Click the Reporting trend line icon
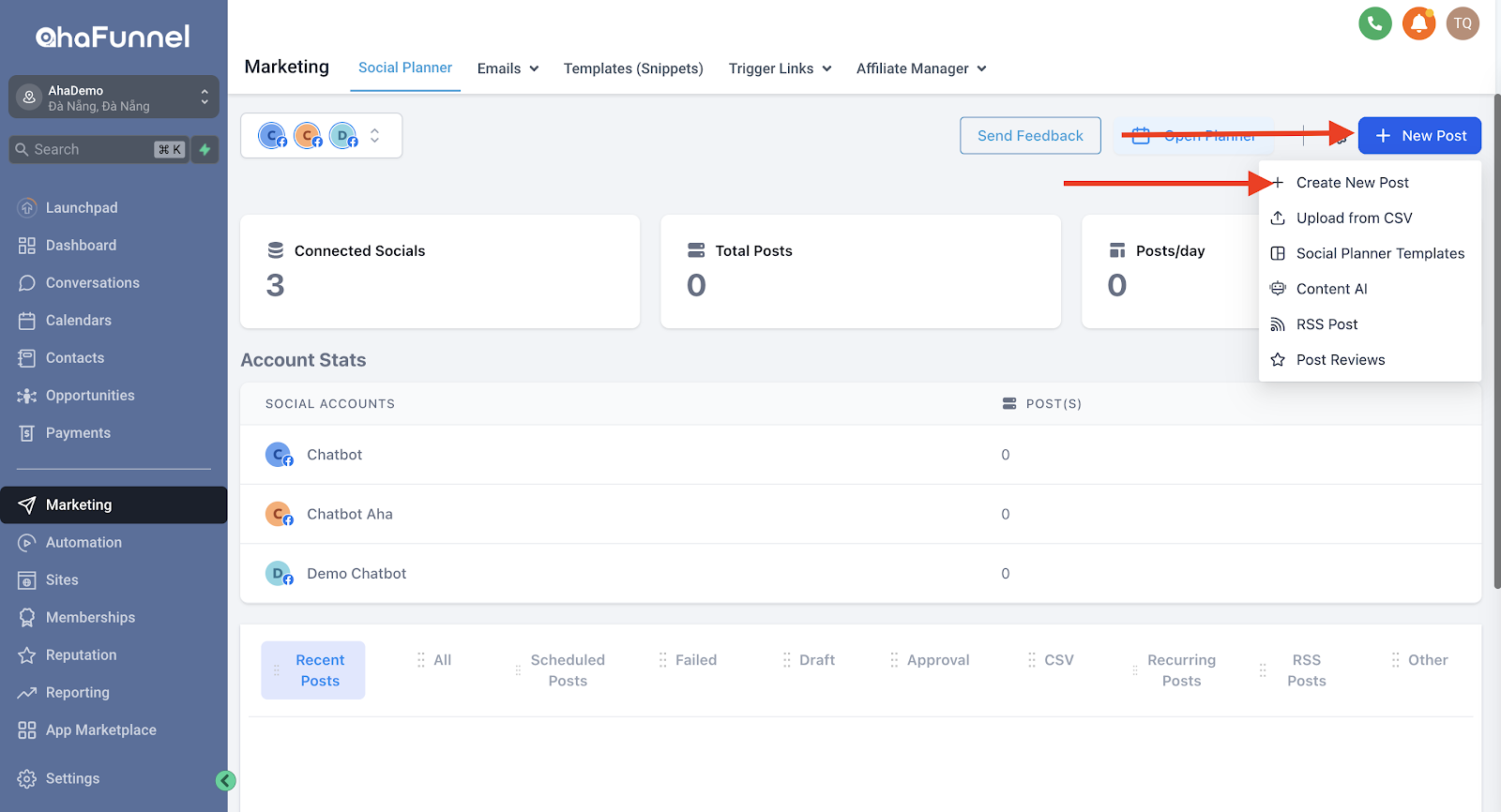The height and width of the screenshot is (812, 1501). coord(27,692)
